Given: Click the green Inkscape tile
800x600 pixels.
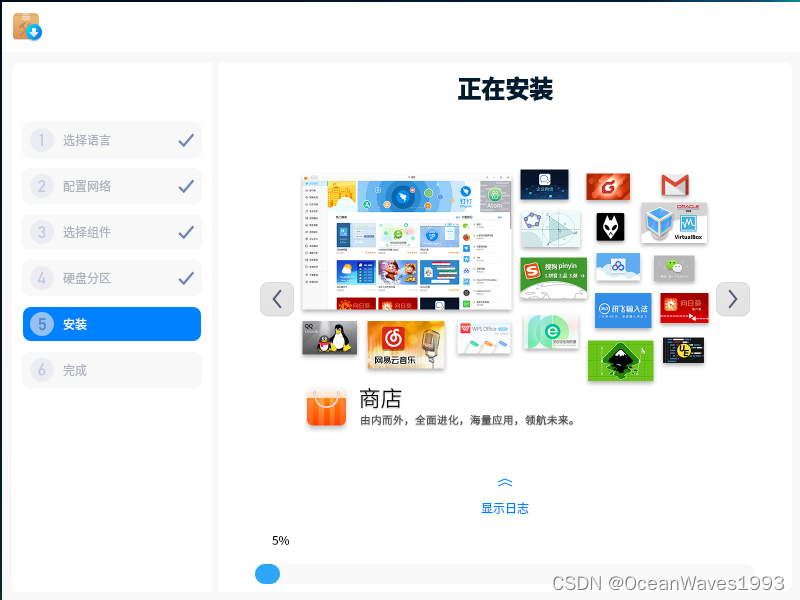Looking at the screenshot, I should click(620, 361).
